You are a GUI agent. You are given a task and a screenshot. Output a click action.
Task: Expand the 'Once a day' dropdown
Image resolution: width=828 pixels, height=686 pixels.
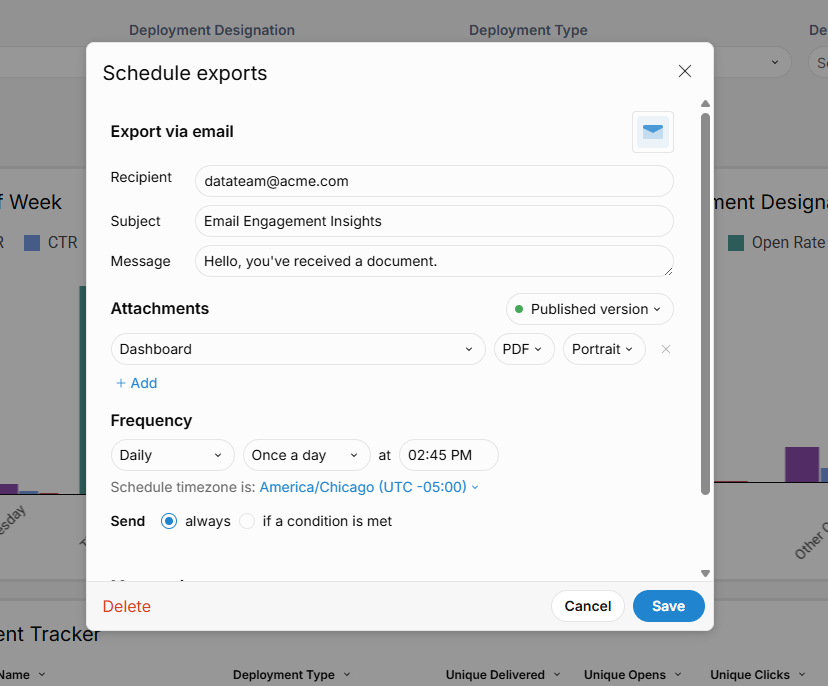coord(306,455)
